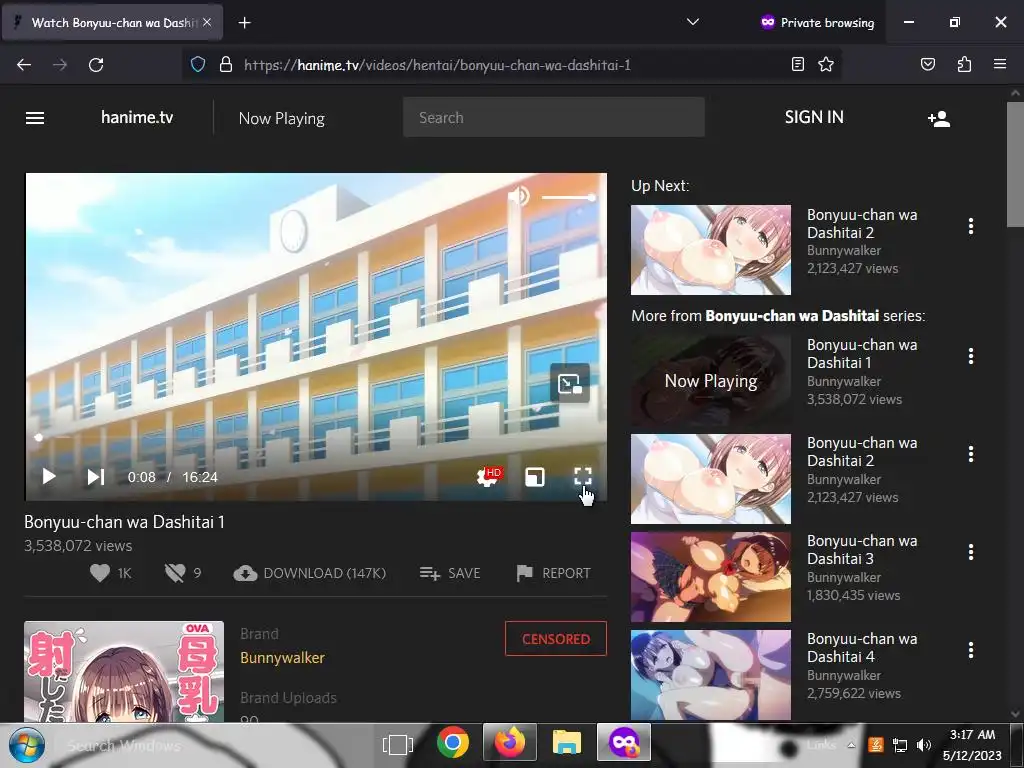
Task: Open tracking protection shield icon
Action: 198,64
